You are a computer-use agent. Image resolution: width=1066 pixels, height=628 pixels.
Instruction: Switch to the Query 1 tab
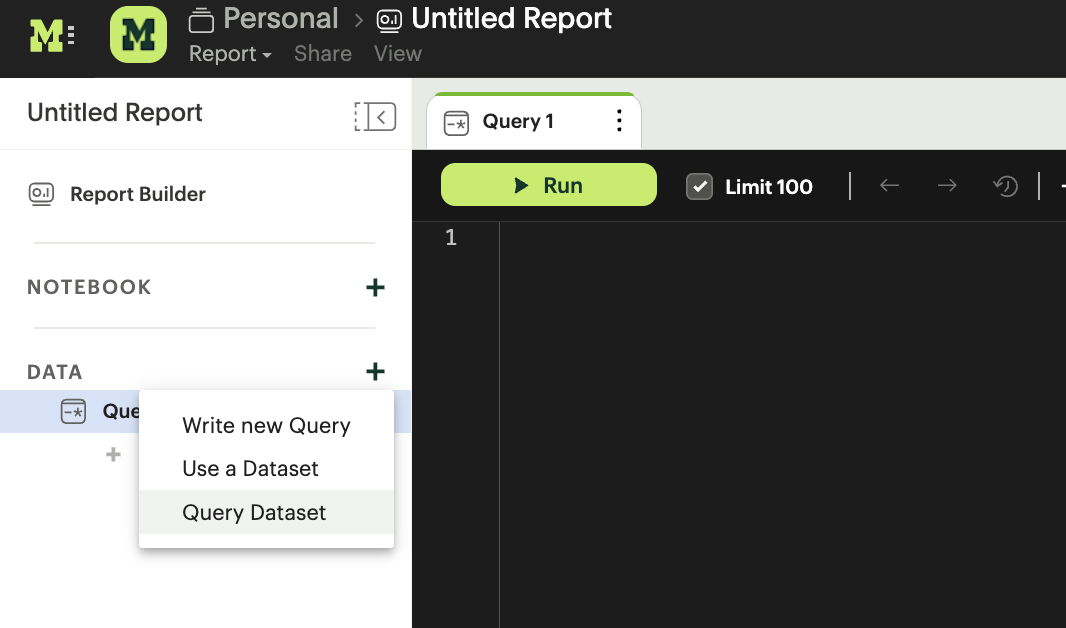(x=519, y=120)
